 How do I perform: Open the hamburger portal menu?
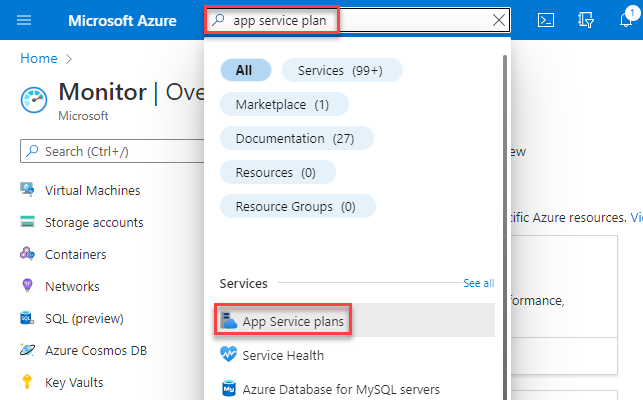click(x=25, y=20)
